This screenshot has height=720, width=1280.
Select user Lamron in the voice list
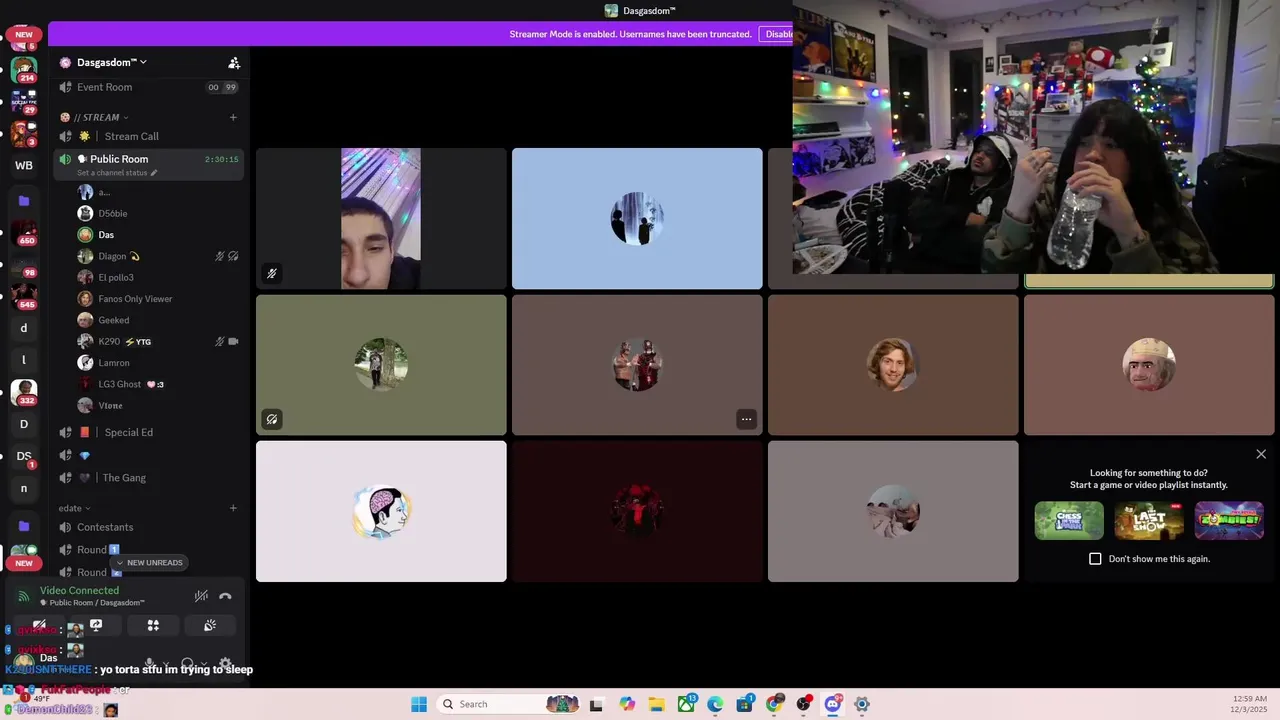pyautogui.click(x=158, y=363)
